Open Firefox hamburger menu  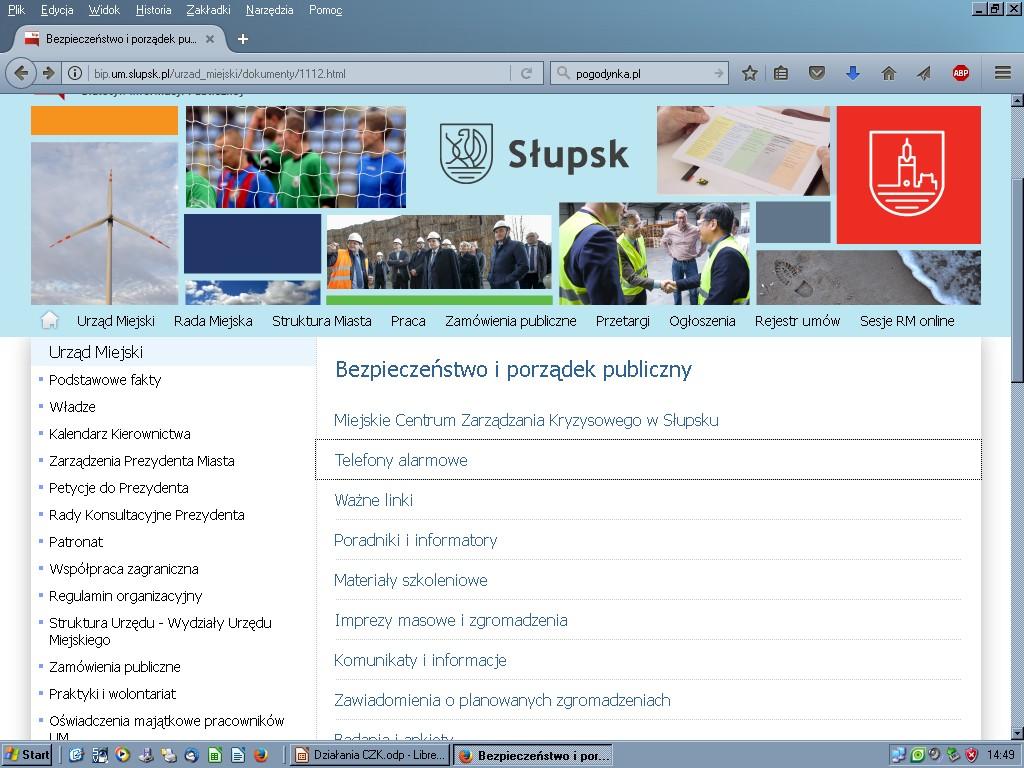point(1003,73)
